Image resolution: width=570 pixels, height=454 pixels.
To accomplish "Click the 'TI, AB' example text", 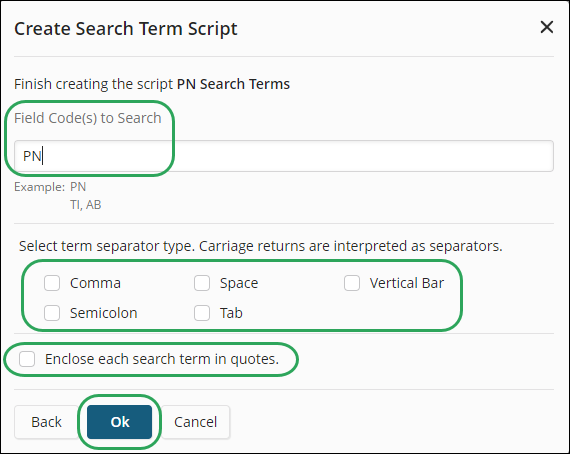I will click(x=85, y=205).
